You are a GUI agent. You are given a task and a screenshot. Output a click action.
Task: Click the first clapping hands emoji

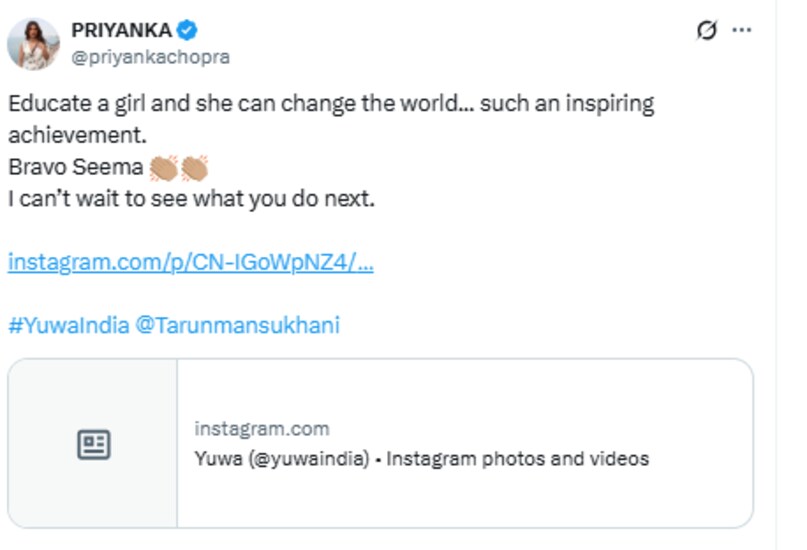[162, 167]
